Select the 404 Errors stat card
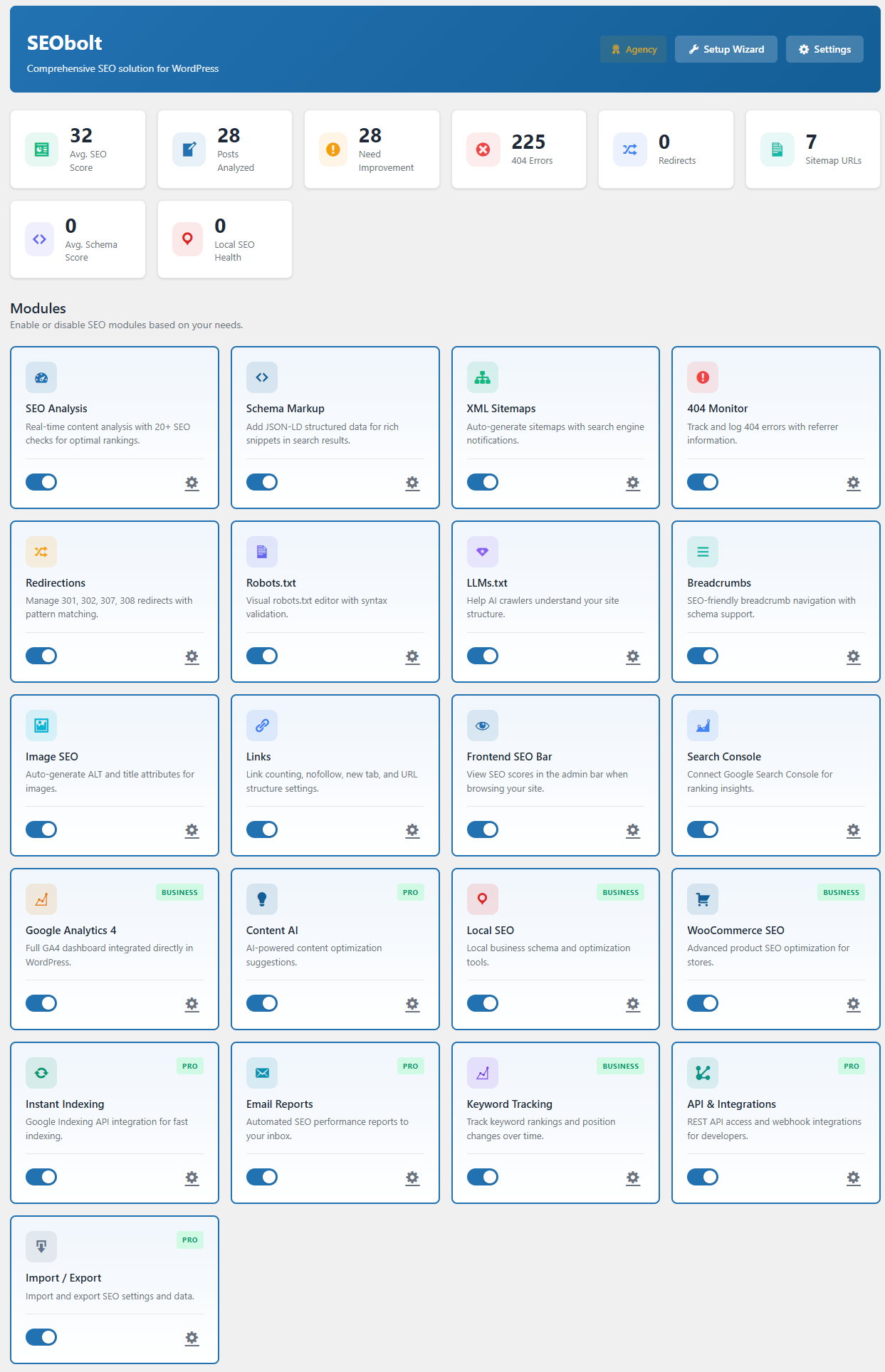The image size is (885, 1372). click(518, 150)
